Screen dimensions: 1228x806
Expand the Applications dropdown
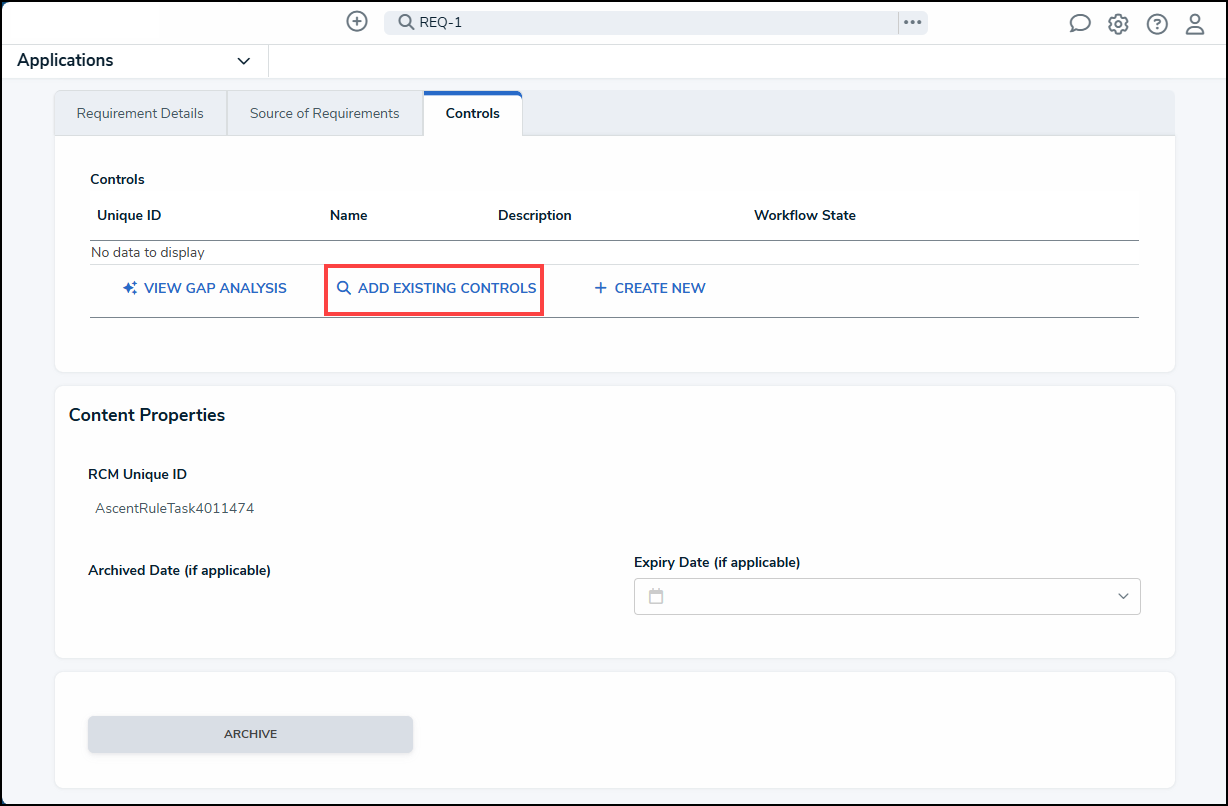pyautogui.click(x=134, y=61)
